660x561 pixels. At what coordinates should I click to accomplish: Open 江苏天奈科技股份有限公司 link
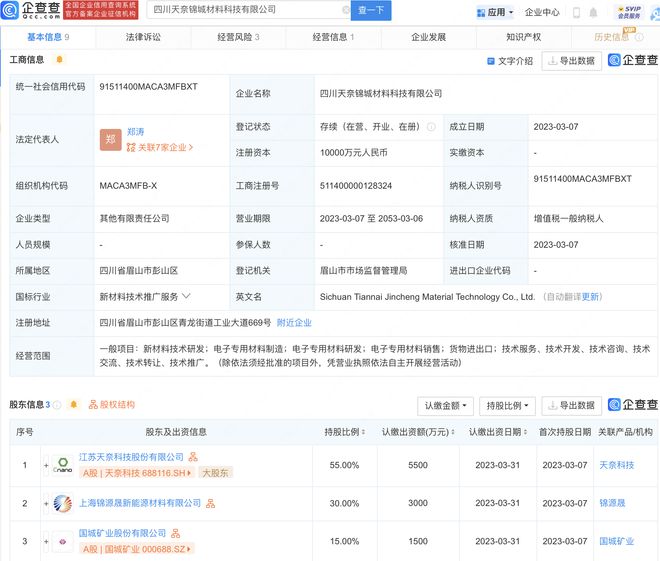131,457
